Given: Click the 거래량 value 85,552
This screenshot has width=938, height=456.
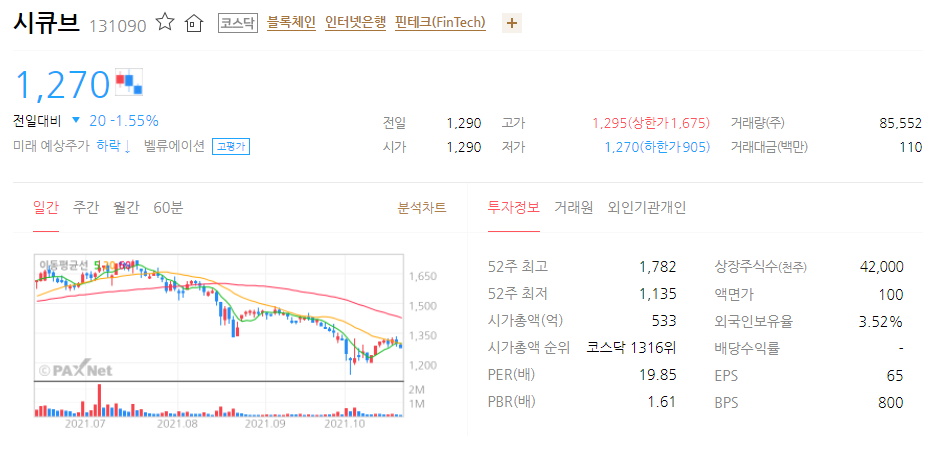Looking at the screenshot, I should pos(900,123).
